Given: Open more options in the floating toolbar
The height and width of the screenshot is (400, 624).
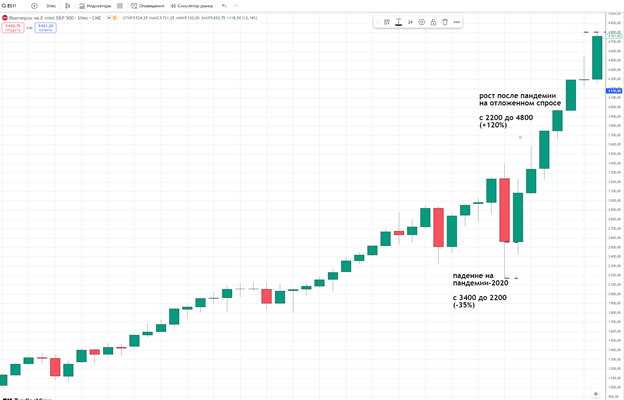Looking at the screenshot, I should [x=457, y=22].
